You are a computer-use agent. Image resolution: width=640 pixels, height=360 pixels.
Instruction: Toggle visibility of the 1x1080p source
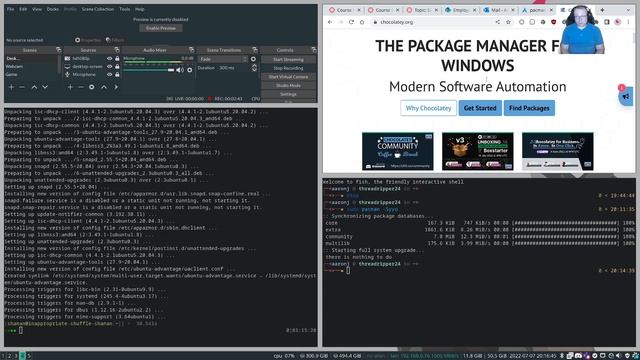[x=109, y=59]
